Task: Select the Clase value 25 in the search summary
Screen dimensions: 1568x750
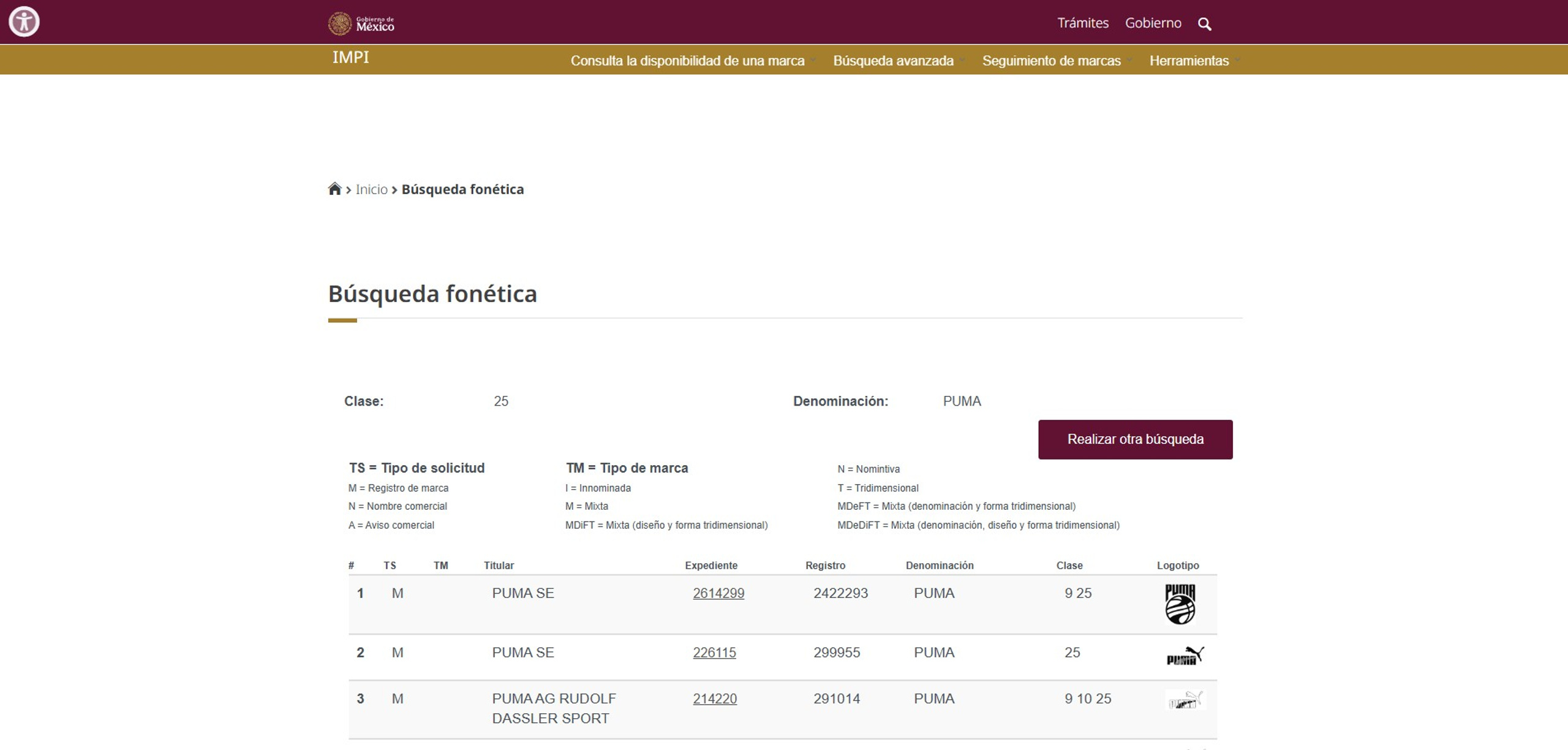Action: coord(501,401)
